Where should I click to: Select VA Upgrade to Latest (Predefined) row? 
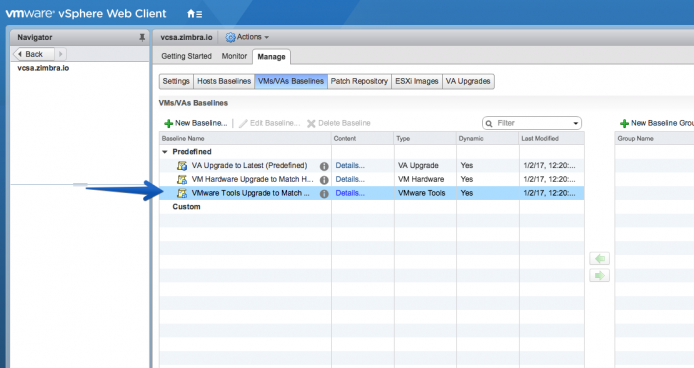(x=372, y=166)
